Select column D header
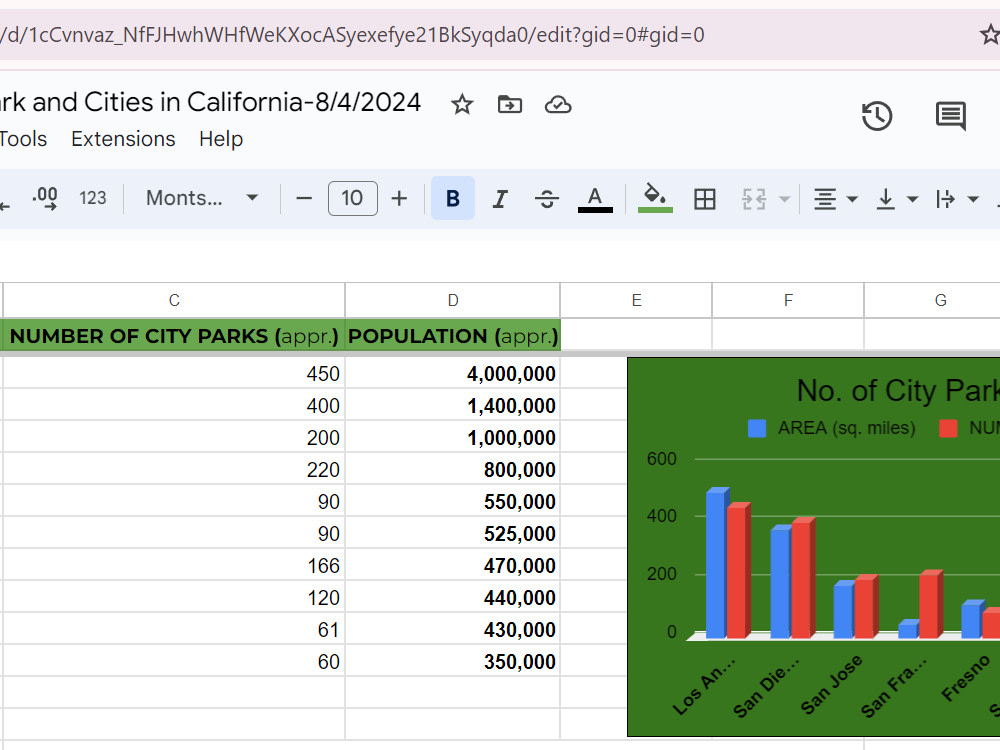 (x=453, y=300)
